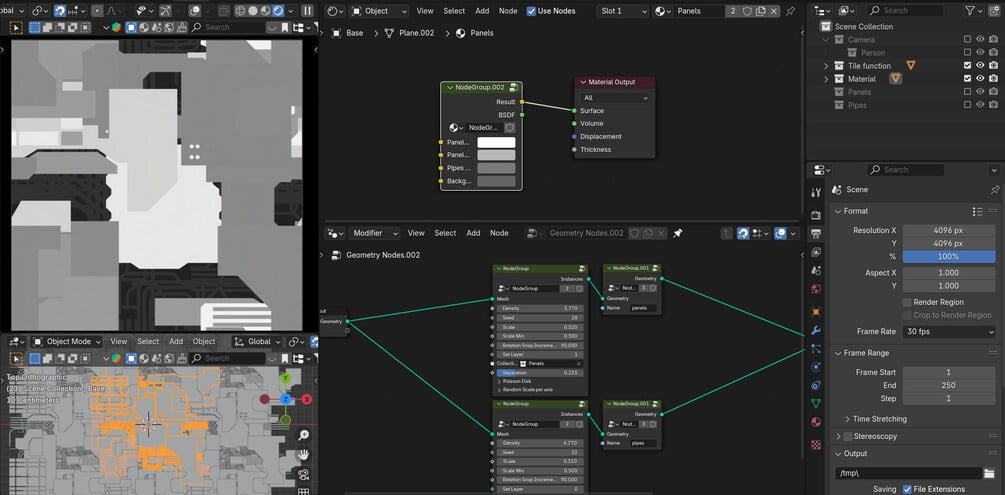The width and height of the screenshot is (1005, 495).
Task: Click the white Panel color swatch on NodeGroup.002
Action: coord(496,142)
